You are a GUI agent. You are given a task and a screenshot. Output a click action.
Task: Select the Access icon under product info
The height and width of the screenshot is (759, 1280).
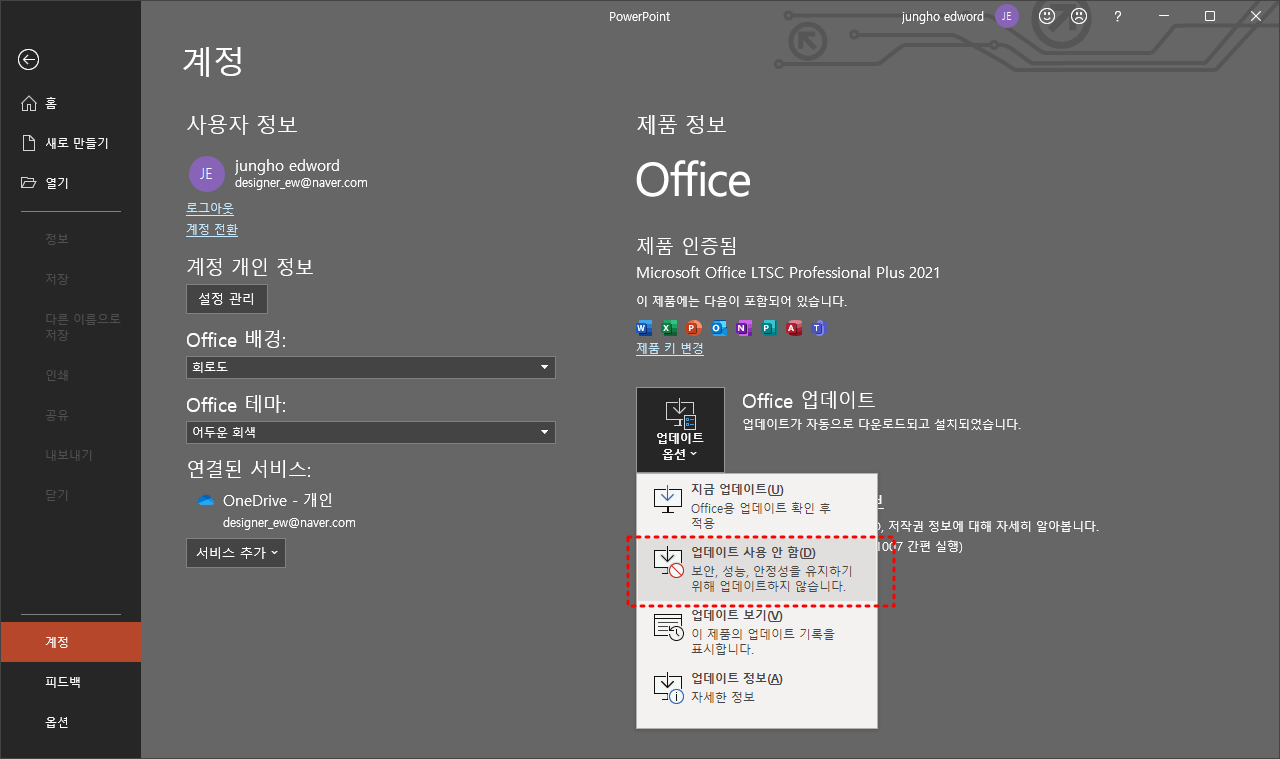coord(793,327)
